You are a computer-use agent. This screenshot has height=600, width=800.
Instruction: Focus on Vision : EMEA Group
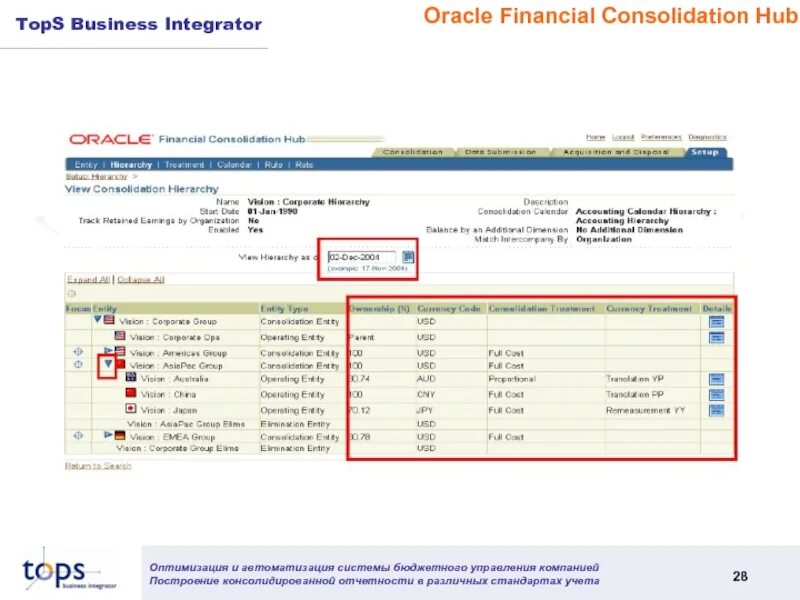click(78, 435)
